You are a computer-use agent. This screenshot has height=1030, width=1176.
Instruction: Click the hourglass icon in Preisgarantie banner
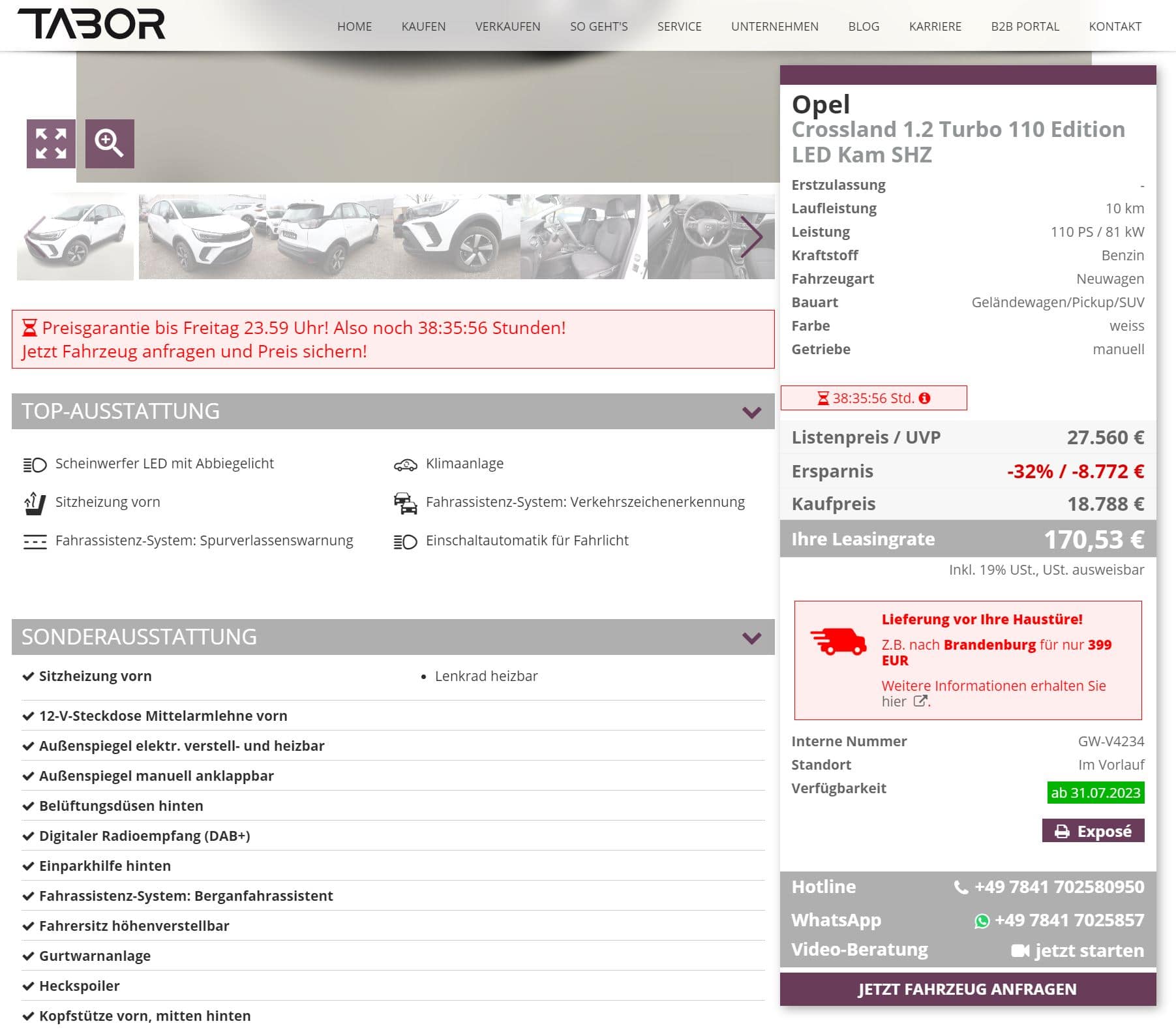point(30,327)
